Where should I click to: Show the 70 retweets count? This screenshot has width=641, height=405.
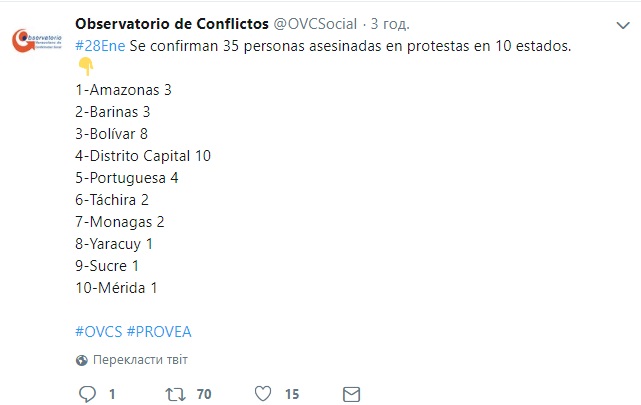pos(204,394)
